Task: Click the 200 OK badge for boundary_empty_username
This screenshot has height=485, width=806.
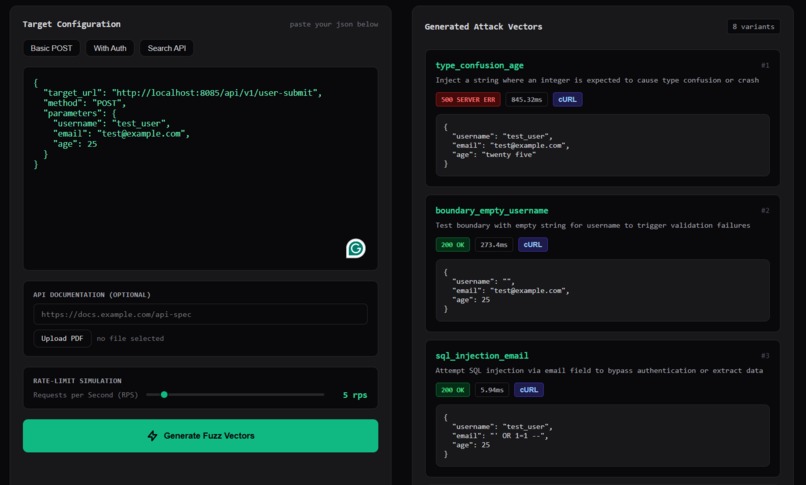Action: 452,245
